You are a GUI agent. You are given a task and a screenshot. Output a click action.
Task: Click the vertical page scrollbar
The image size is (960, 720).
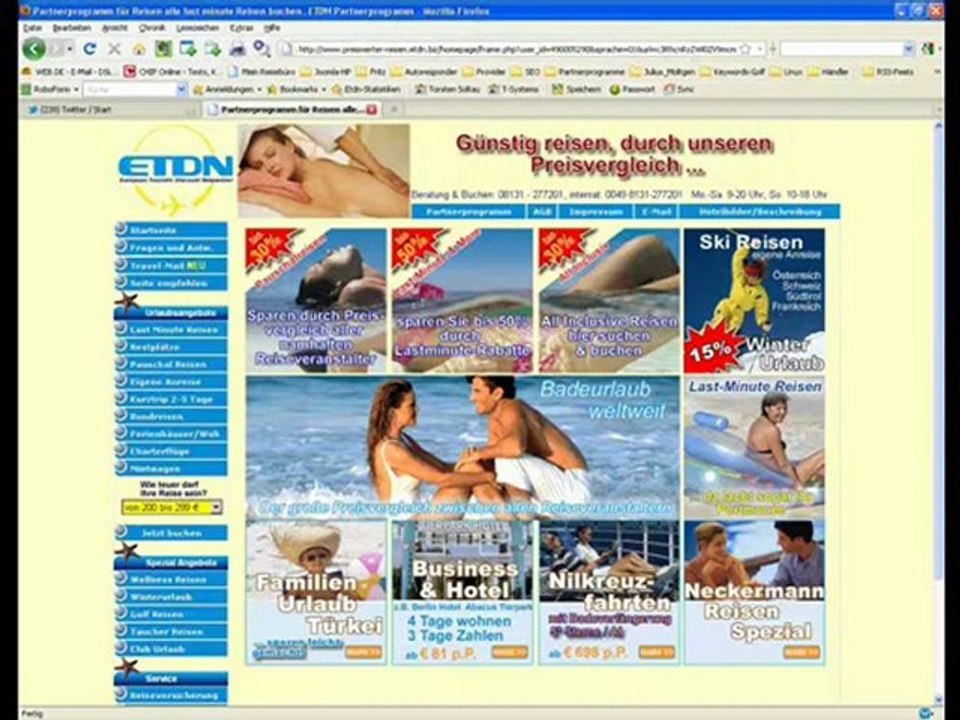click(938, 410)
